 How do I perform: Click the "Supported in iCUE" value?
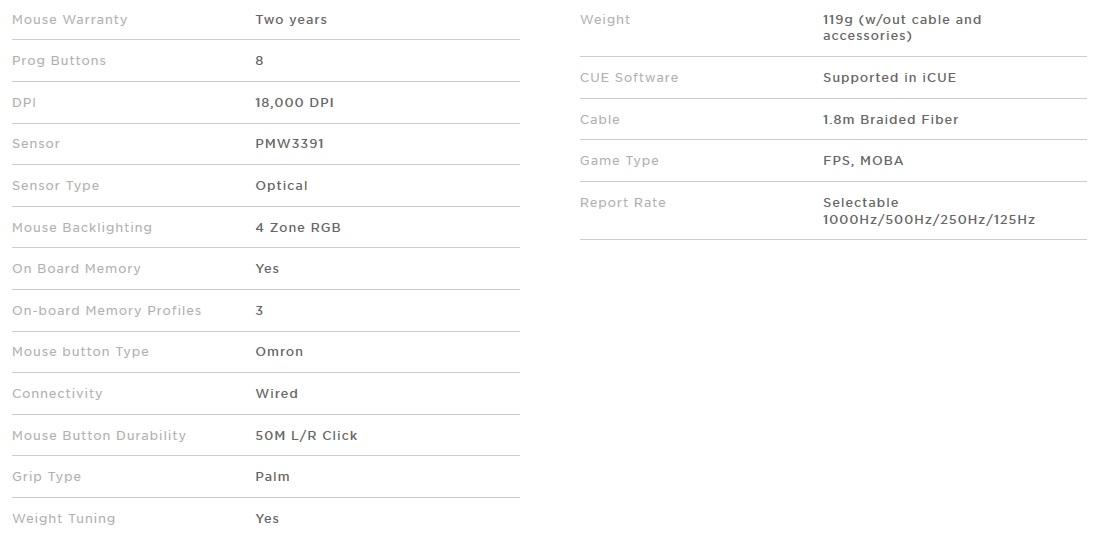click(889, 78)
